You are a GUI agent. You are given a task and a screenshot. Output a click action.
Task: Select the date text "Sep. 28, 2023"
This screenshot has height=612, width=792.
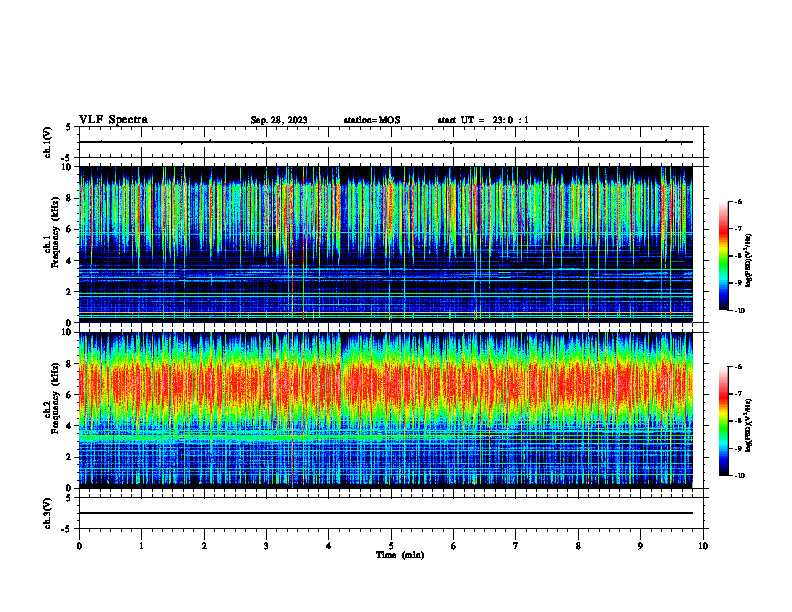coord(279,120)
